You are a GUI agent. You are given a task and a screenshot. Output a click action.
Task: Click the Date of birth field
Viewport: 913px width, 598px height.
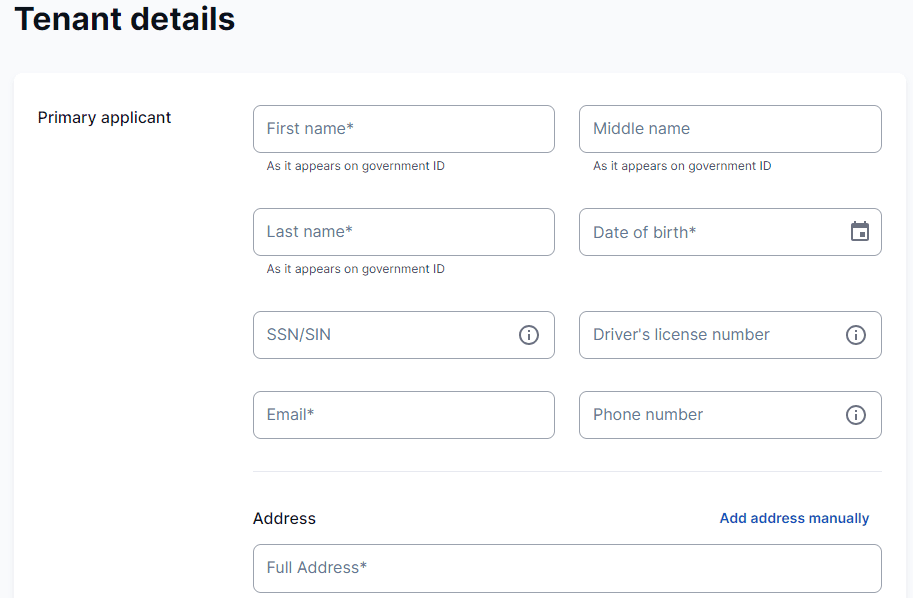[710, 232]
